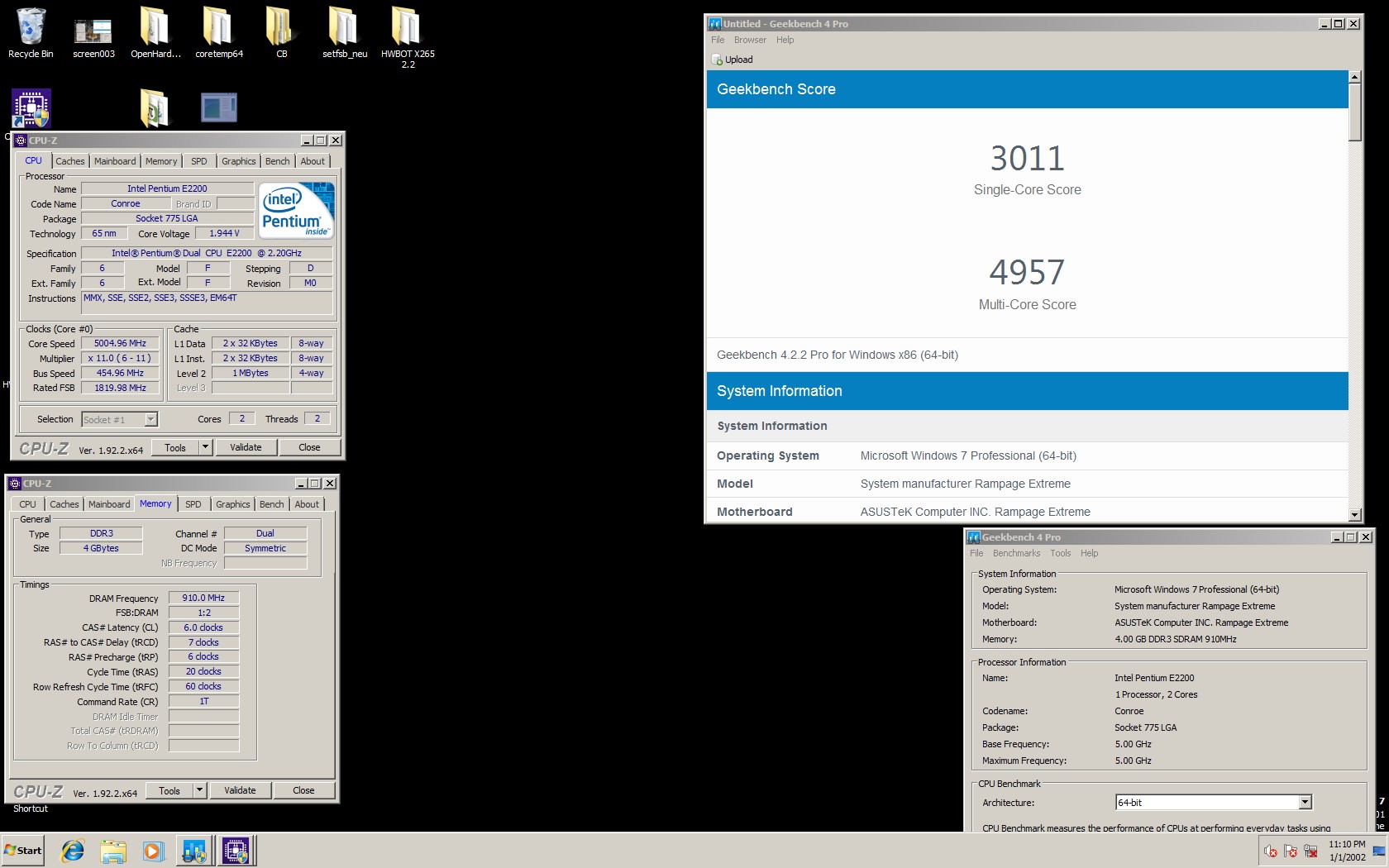1389x868 pixels.
Task: Open Windows Media Player from the taskbar
Action: [152, 851]
